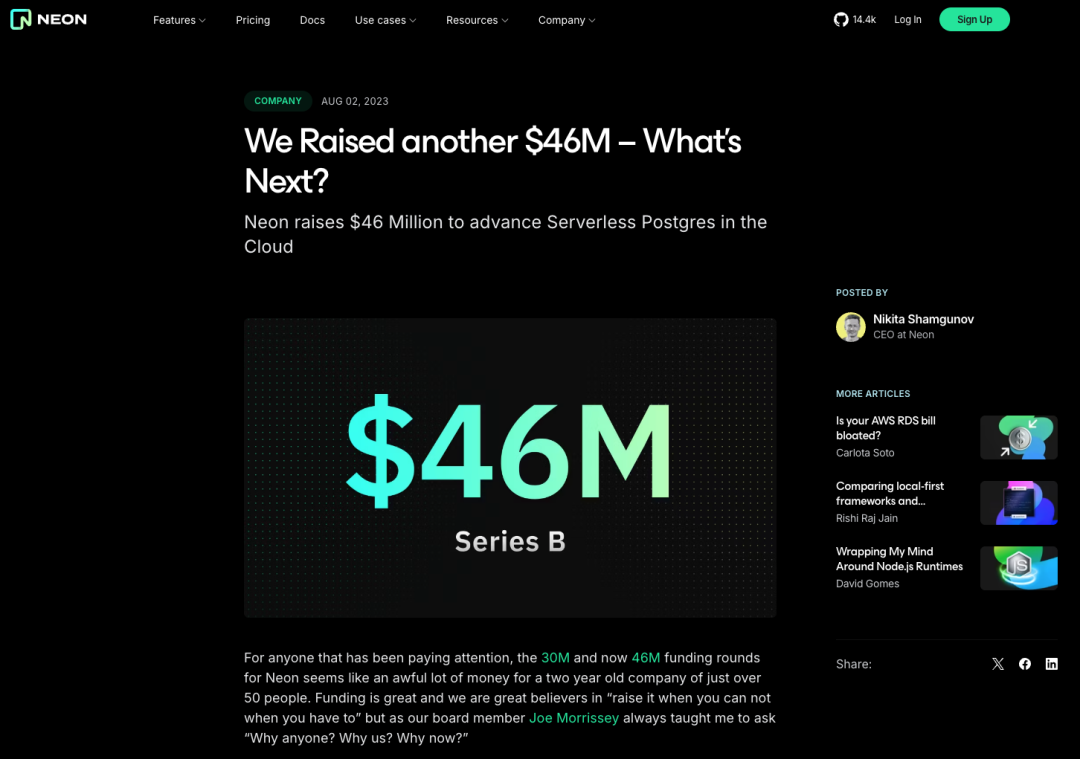Viewport: 1080px width, 759px height.
Task: Click Nikita Shamgunov's author avatar
Action: tap(851, 327)
